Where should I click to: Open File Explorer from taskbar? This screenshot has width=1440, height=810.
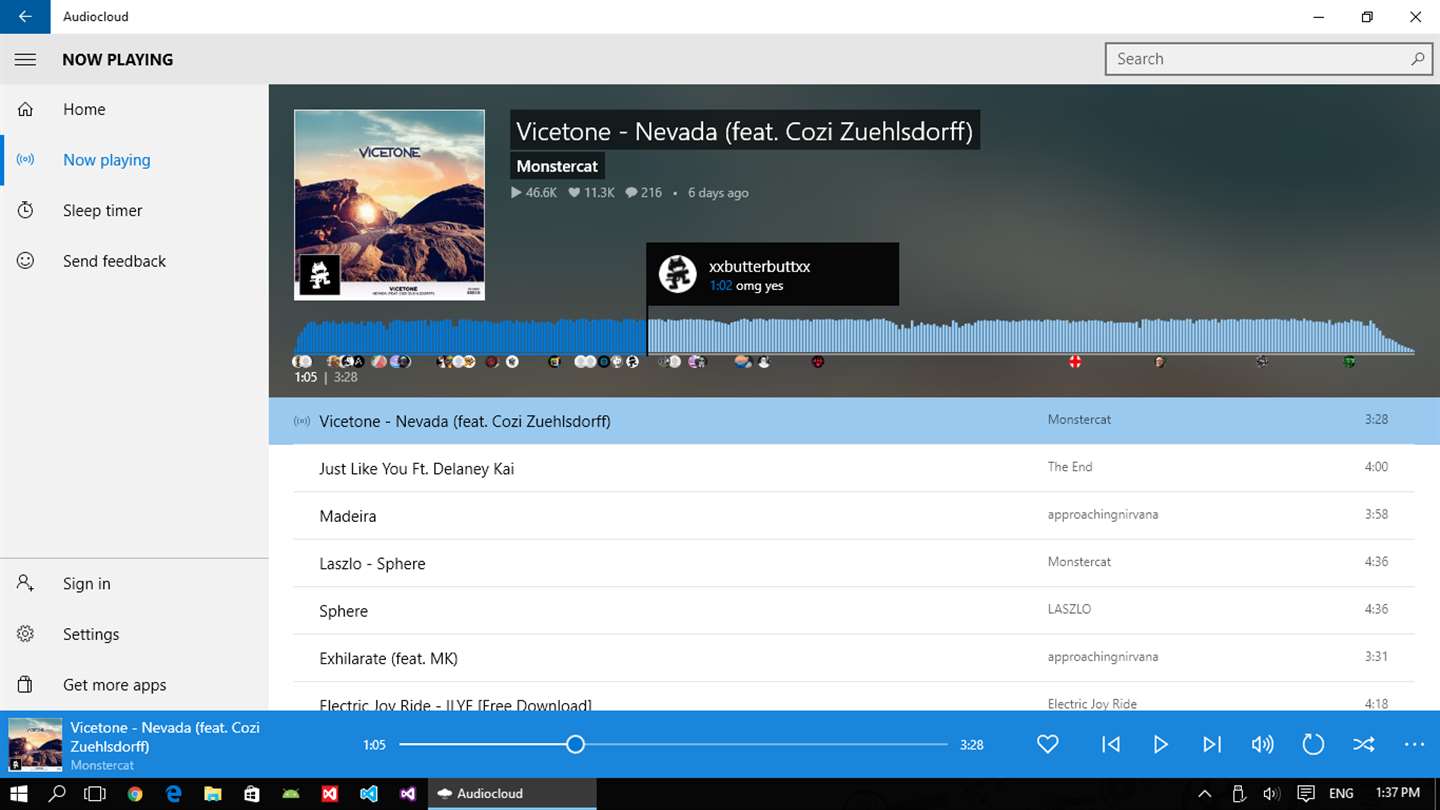click(x=213, y=794)
